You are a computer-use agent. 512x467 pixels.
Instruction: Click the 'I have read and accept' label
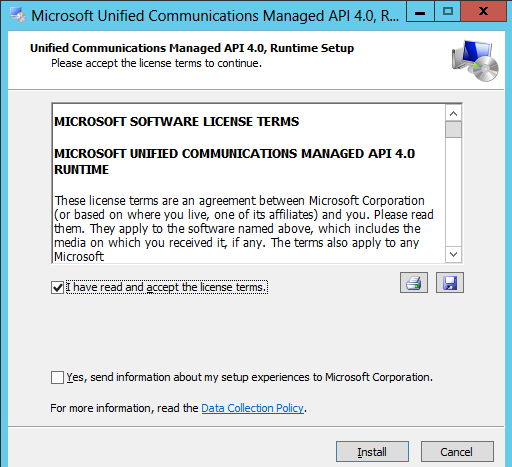pos(166,287)
